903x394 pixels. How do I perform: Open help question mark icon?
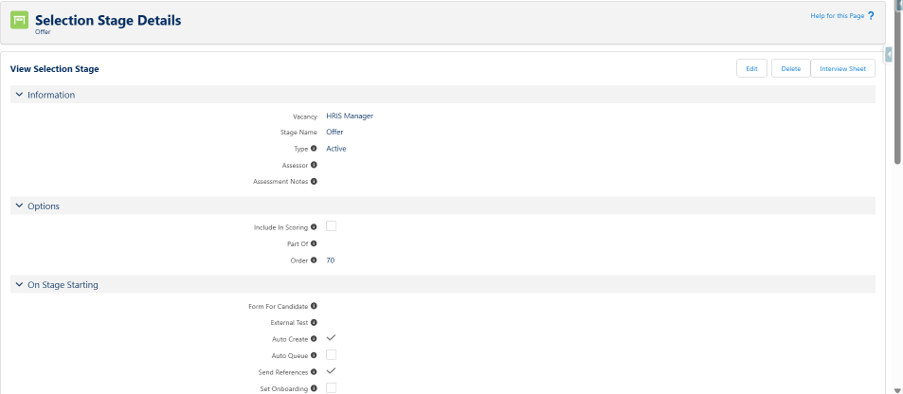pos(871,16)
